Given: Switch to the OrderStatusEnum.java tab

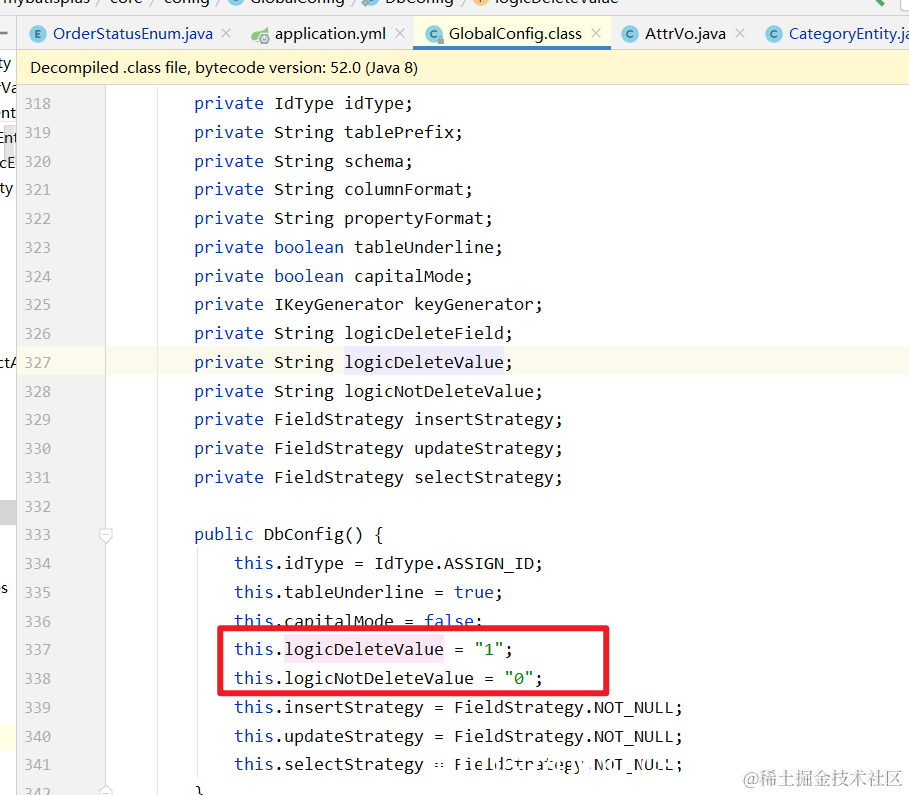Looking at the screenshot, I should pos(132,34).
